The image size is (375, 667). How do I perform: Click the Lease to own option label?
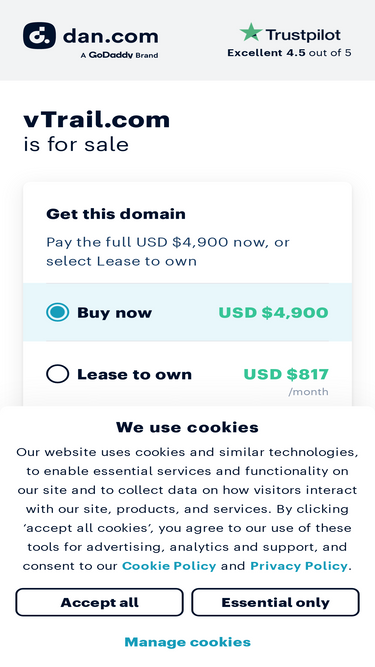134,374
